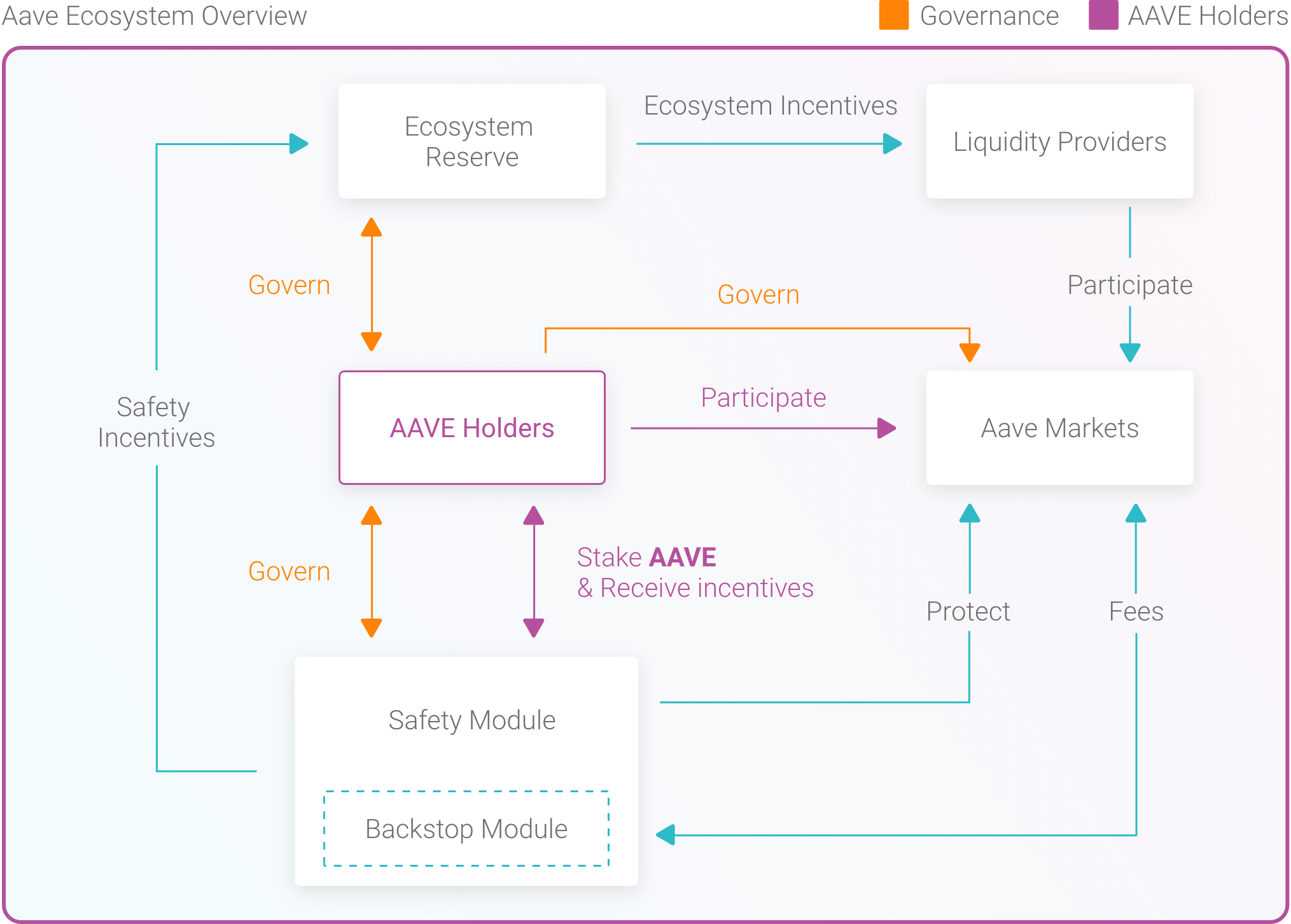
Task: Toggle the Govern arrow to Safety Module
Action: 371,571
